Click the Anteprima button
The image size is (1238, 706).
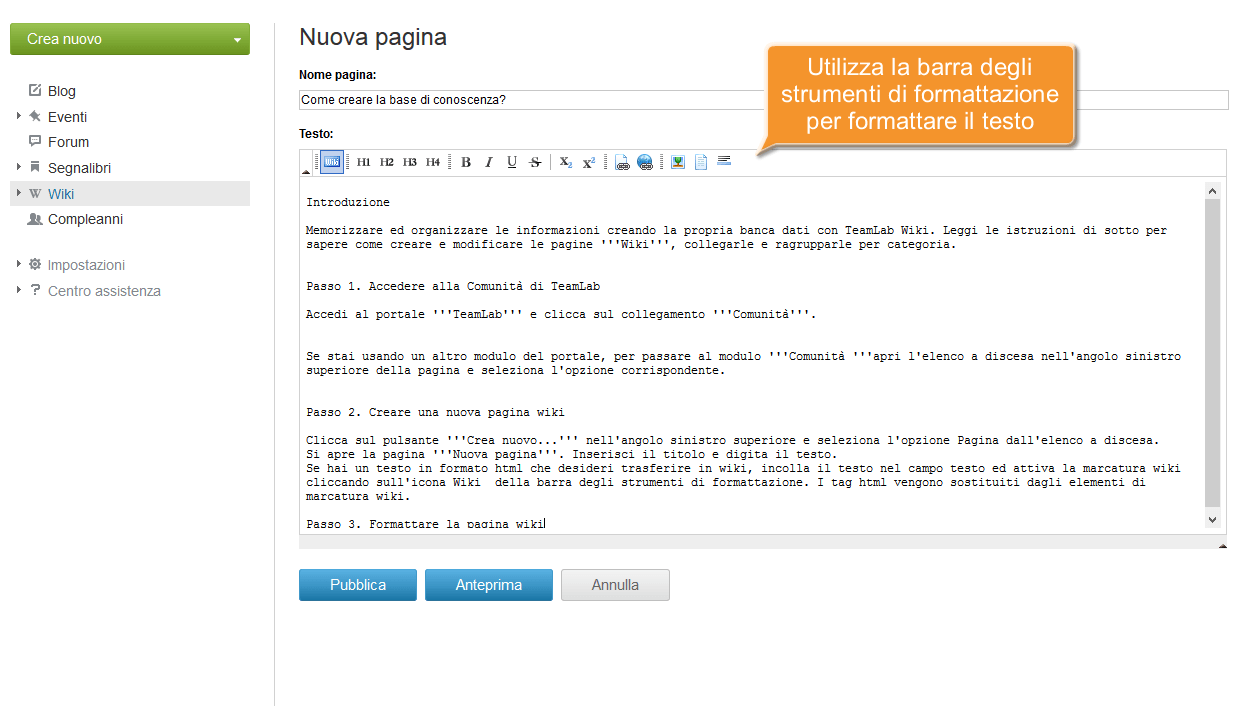click(489, 585)
